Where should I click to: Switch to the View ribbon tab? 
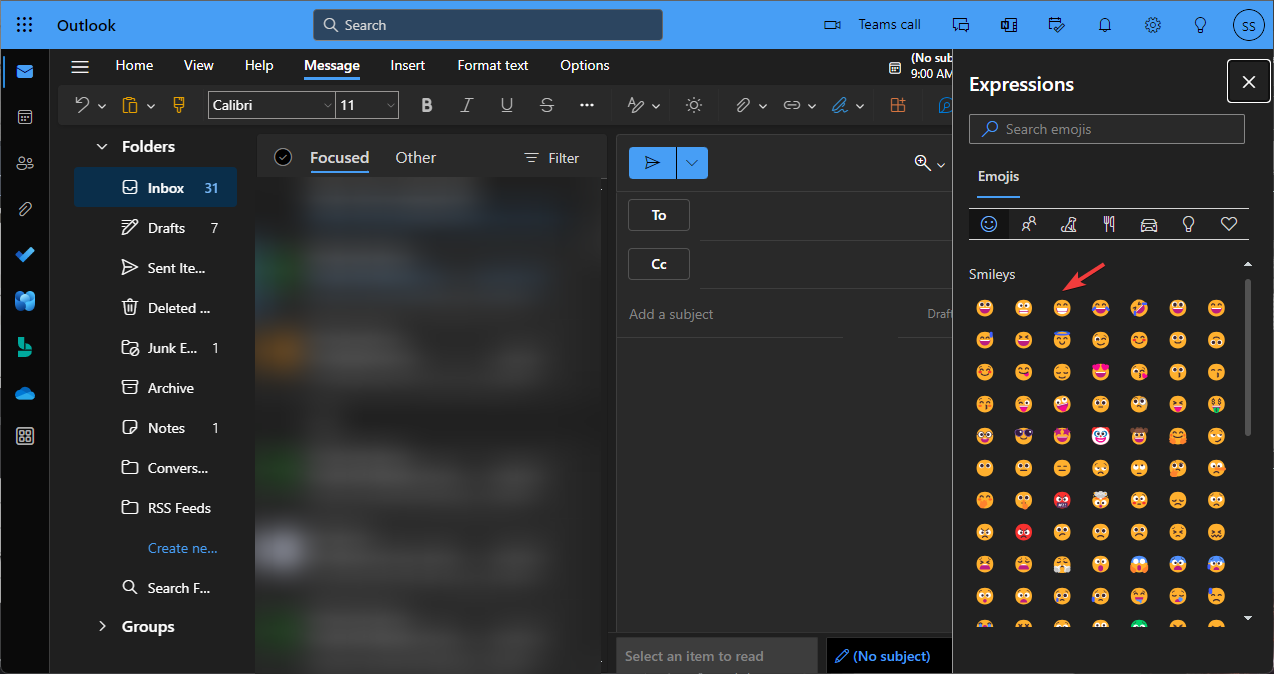tap(199, 65)
